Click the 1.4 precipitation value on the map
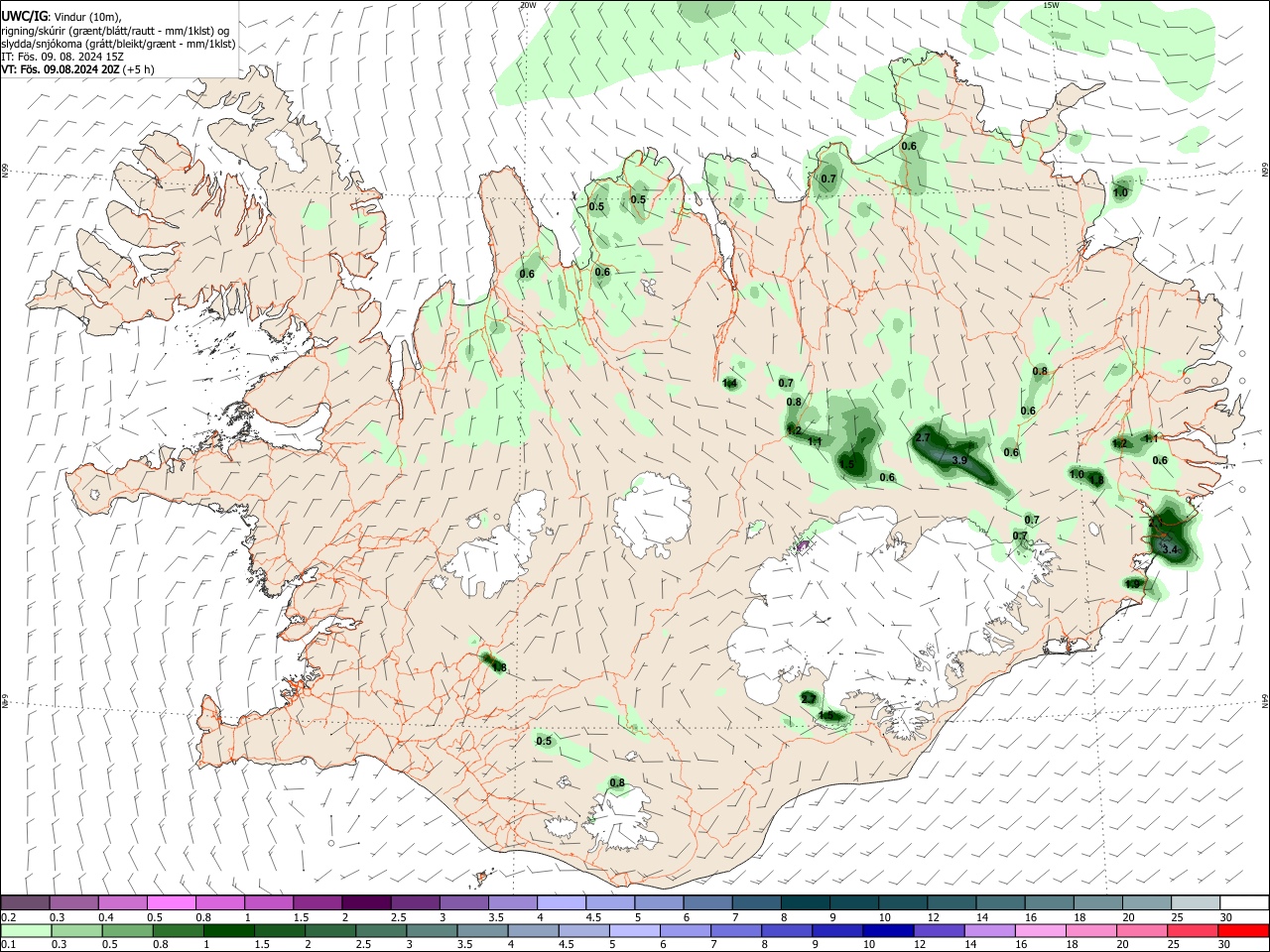The height and width of the screenshot is (952, 1270). click(730, 383)
